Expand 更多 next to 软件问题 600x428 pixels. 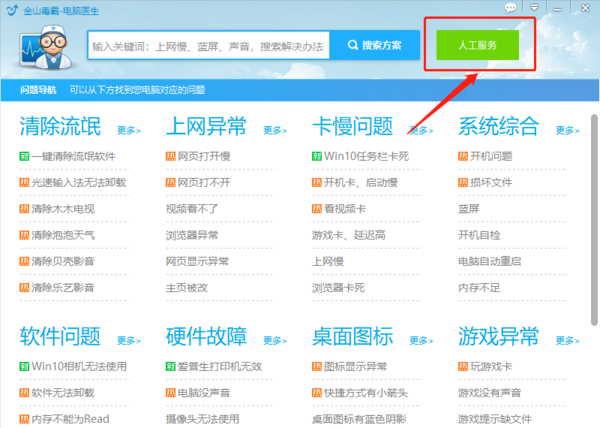128,340
